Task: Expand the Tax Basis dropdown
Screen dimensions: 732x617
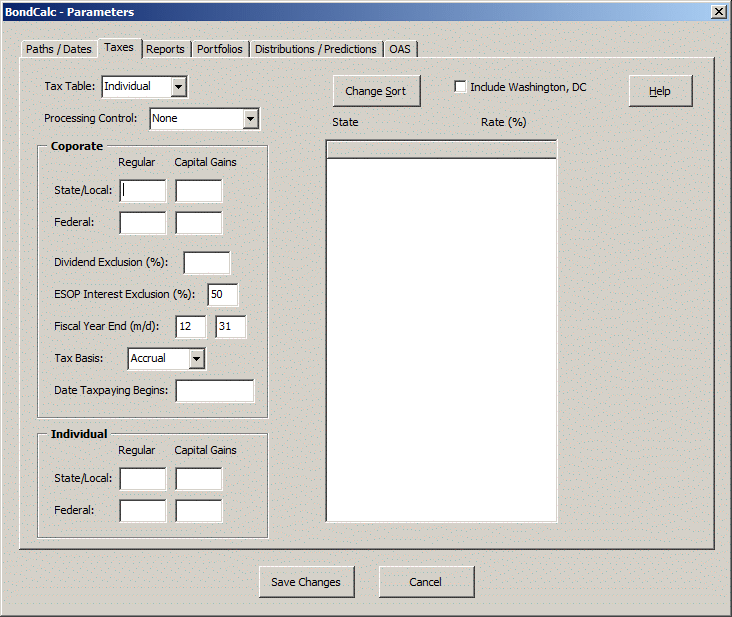Action: pos(196,358)
